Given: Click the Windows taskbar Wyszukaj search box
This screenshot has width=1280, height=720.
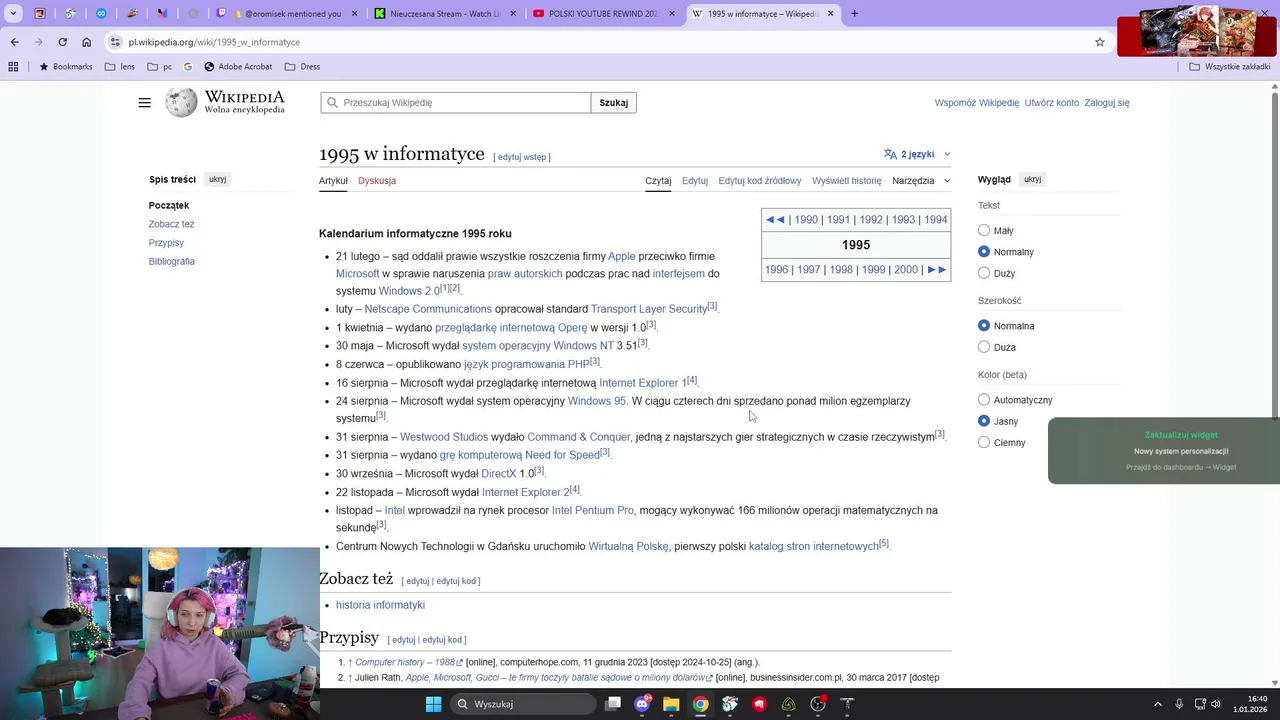Looking at the screenshot, I should (521, 704).
